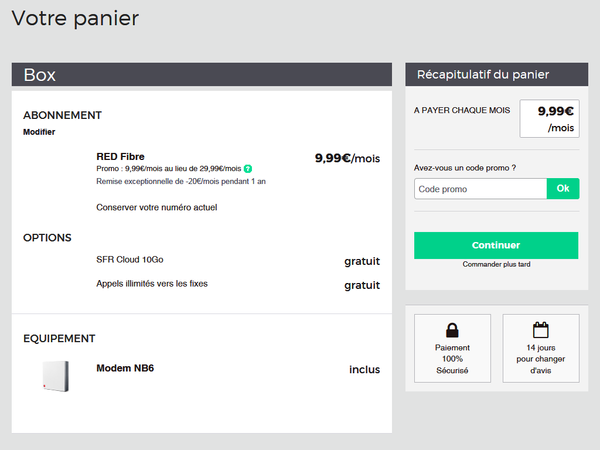Screen dimensions: 600x450
Task: Click the Commander plus tard link
Action: (x=496, y=264)
